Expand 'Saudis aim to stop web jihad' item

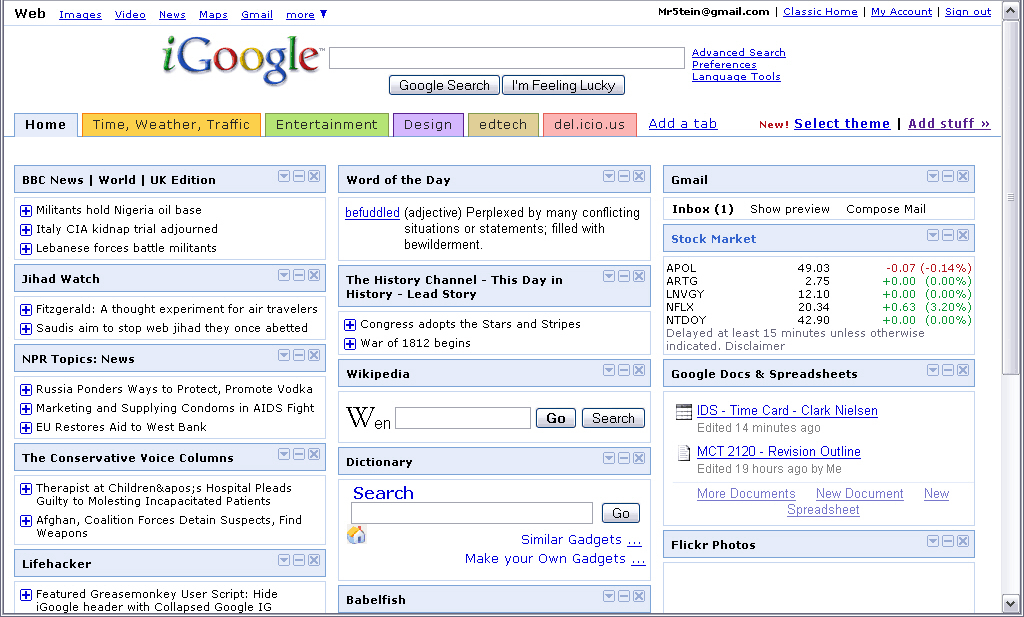coord(26,328)
